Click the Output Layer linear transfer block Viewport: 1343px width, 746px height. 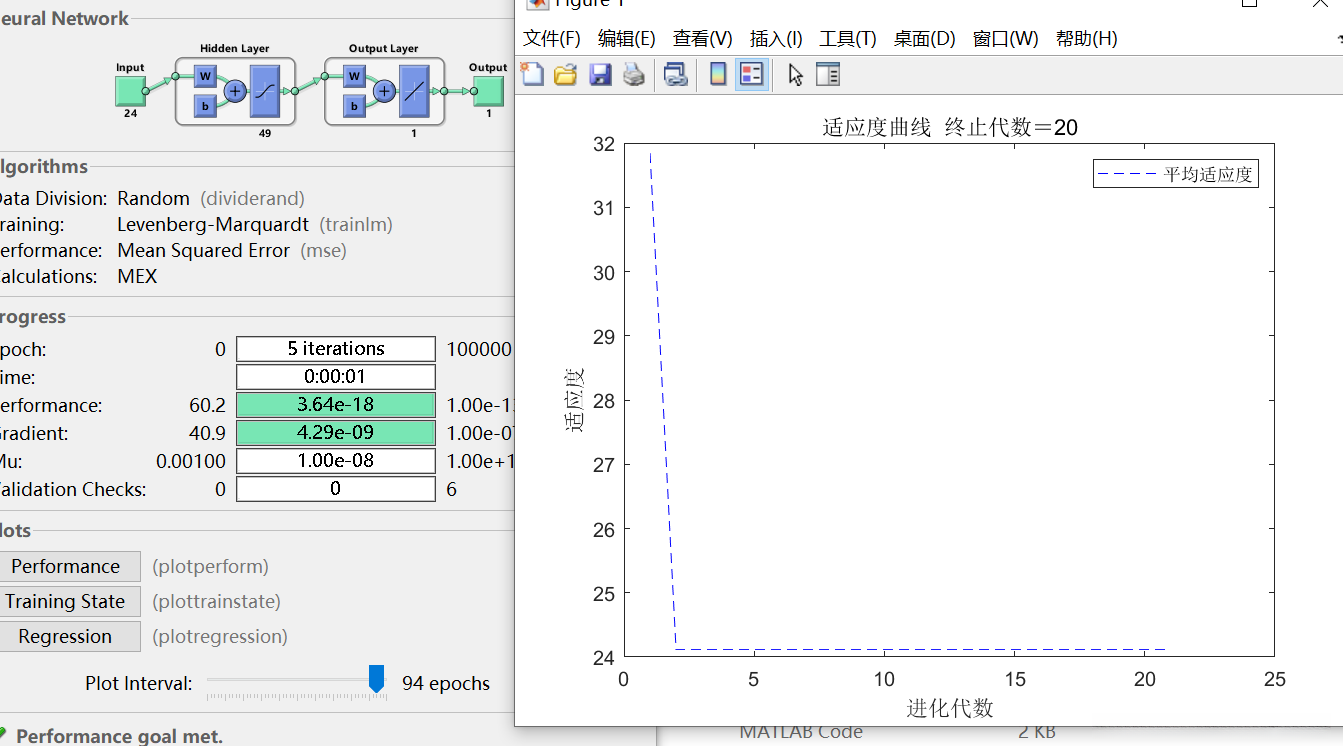(415, 91)
